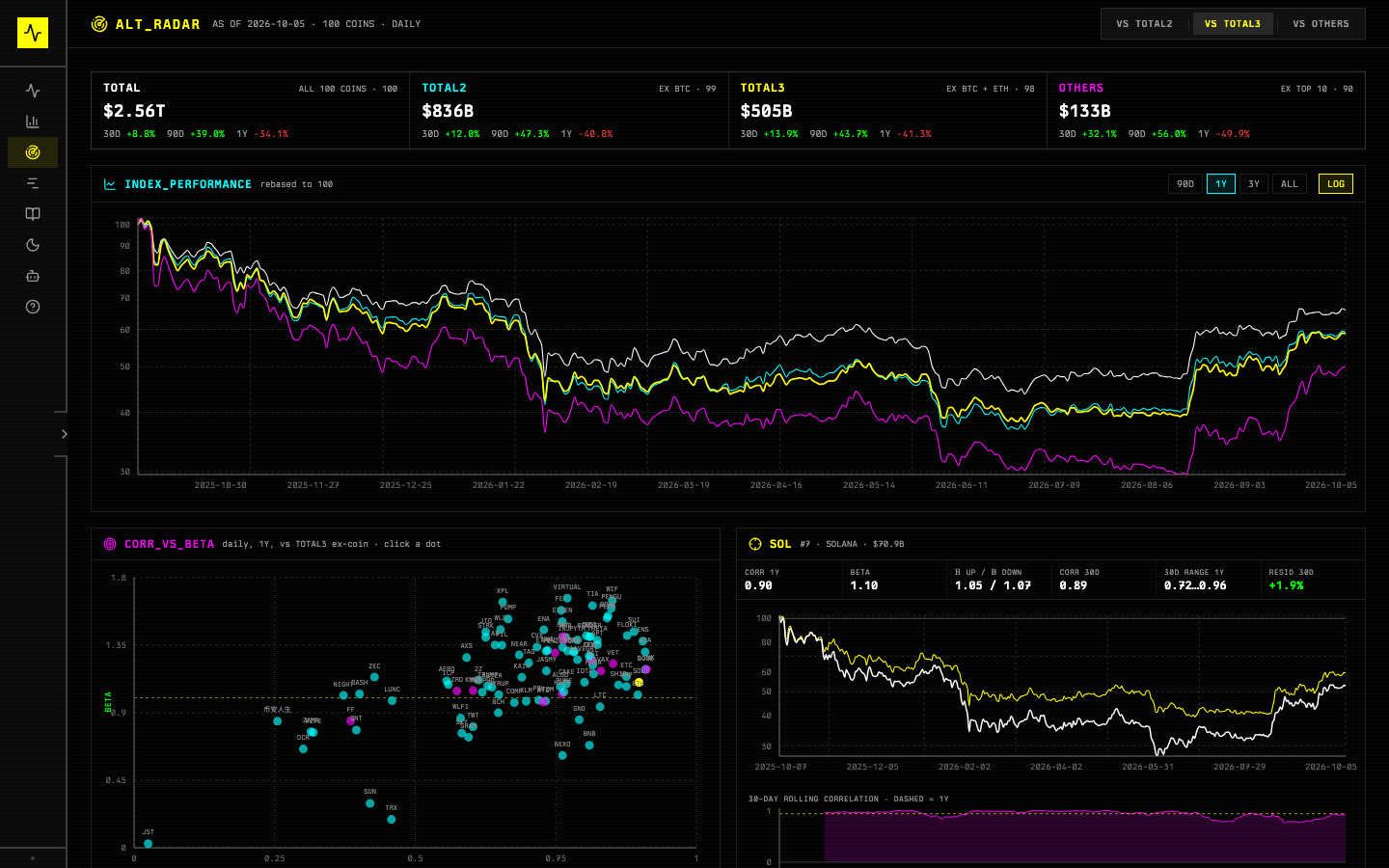This screenshot has height=868, width=1389.
Task: Select the DCR dot in the scatter plot
Action: (303, 749)
